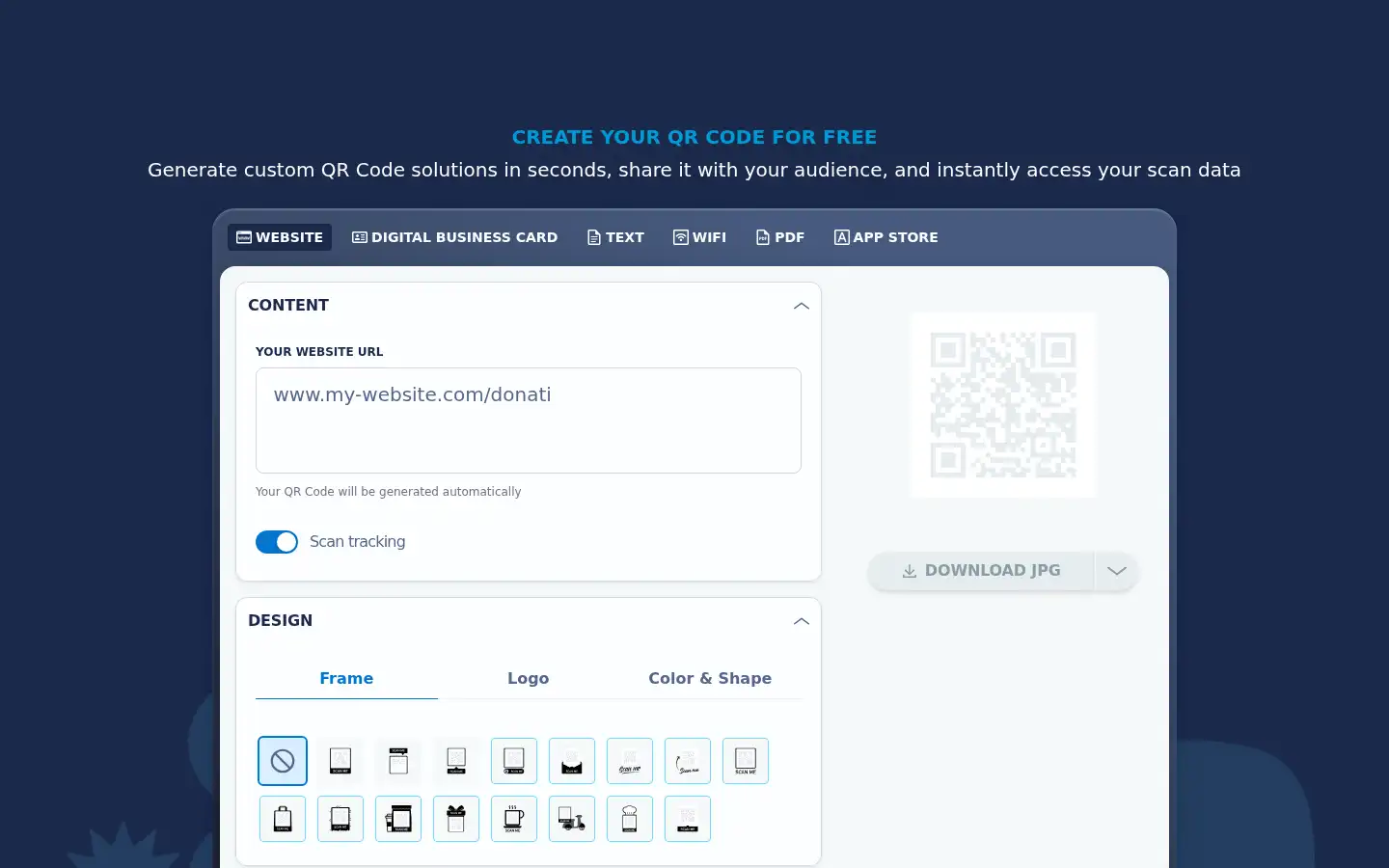Click the DOWNLOAD JPG button
This screenshot has height=868, width=1389.
(981, 571)
